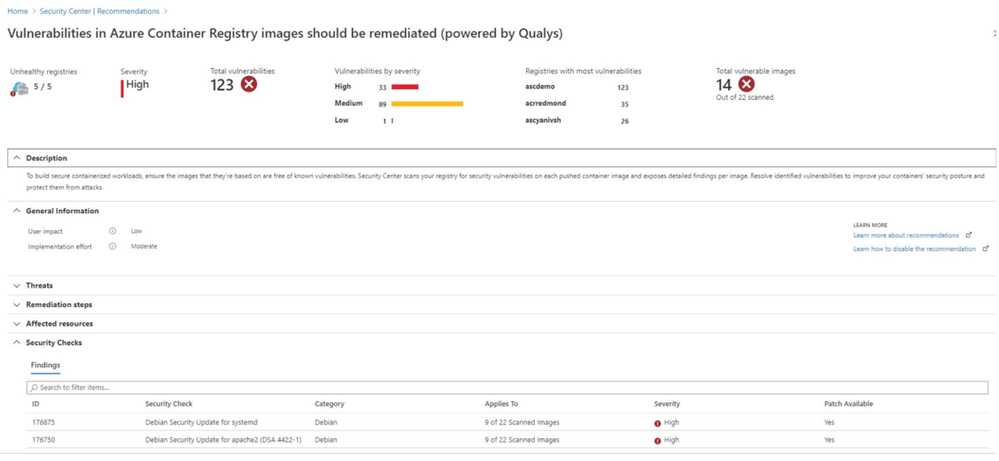Click the Home breadcrumb link
This screenshot has width=999, height=461.
tap(17, 11)
